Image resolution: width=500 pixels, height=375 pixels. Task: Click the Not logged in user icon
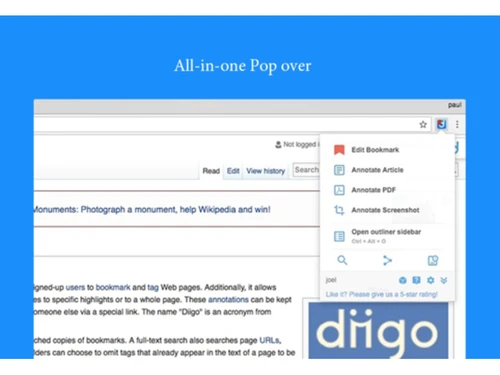[x=278, y=145]
